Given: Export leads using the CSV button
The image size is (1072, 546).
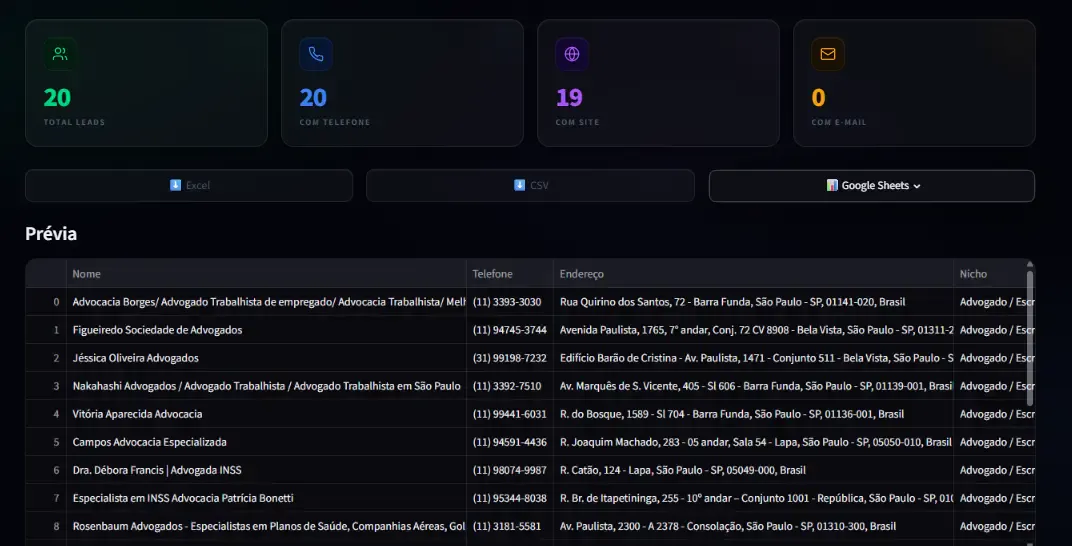Looking at the screenshot, I should coord(531,186).
